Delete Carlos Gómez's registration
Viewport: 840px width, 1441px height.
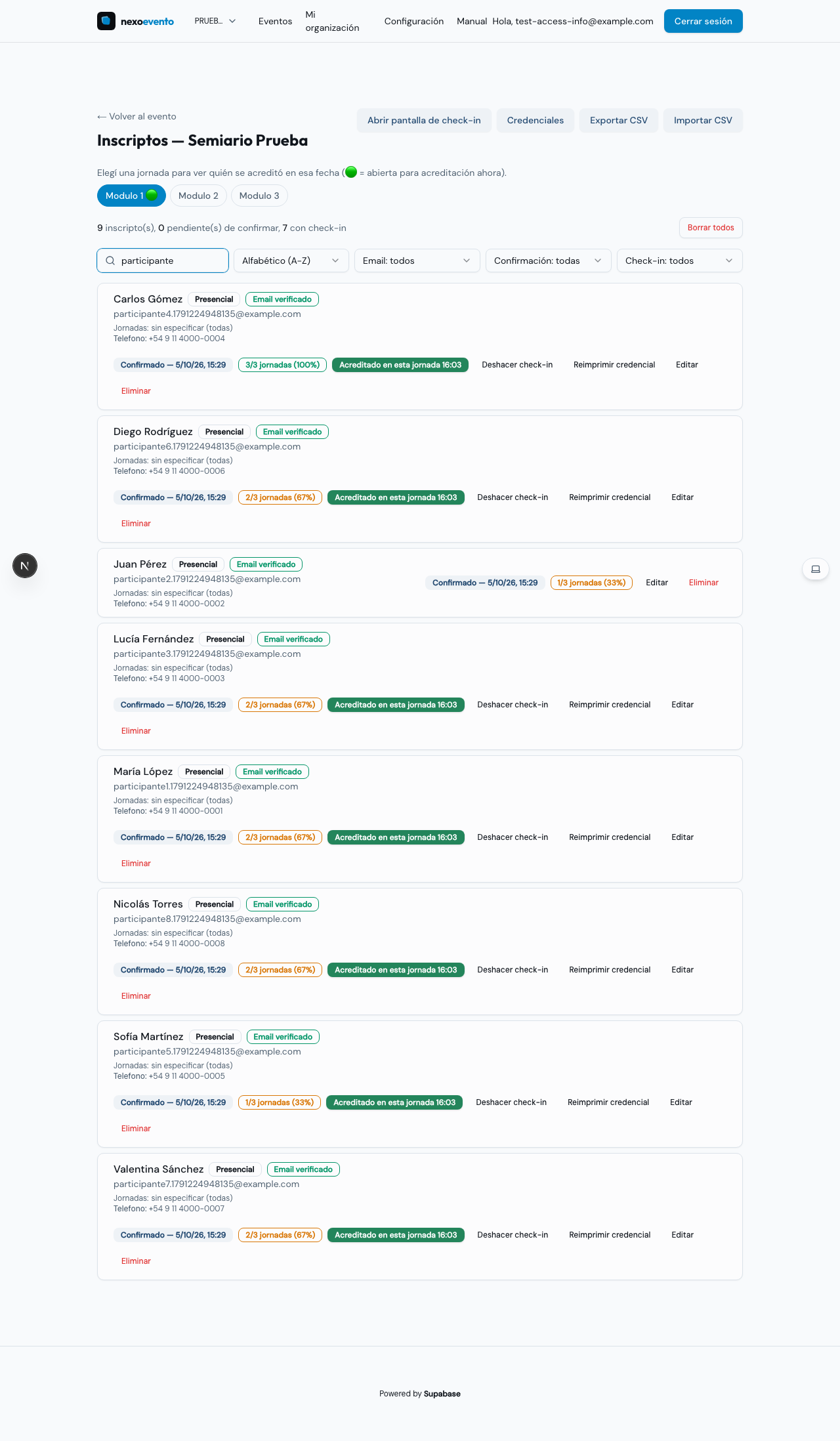click(136, 391)
